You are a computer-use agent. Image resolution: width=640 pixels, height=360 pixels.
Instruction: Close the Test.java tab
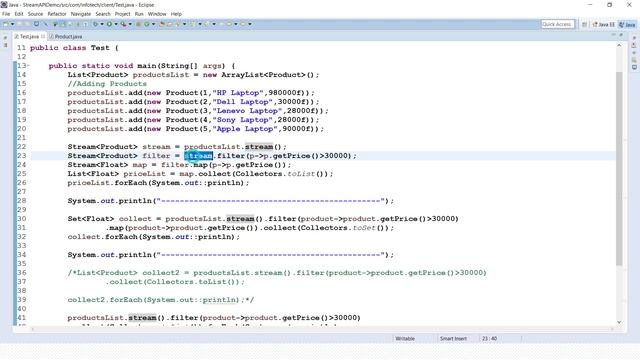pos(43,36)
